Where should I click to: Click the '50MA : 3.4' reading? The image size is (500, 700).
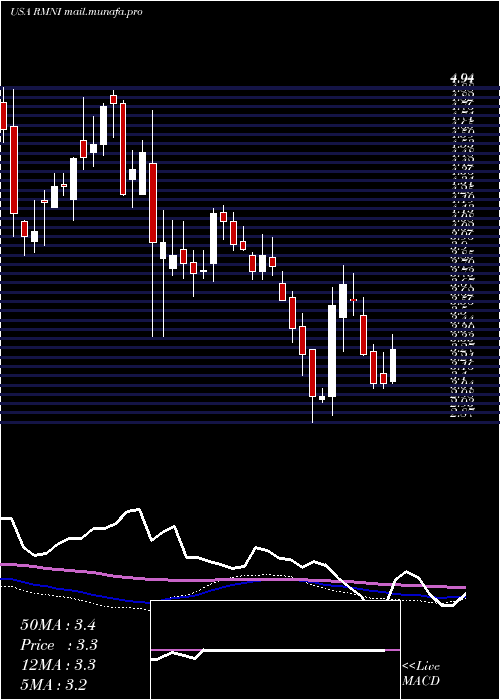[x=58, y=625]
